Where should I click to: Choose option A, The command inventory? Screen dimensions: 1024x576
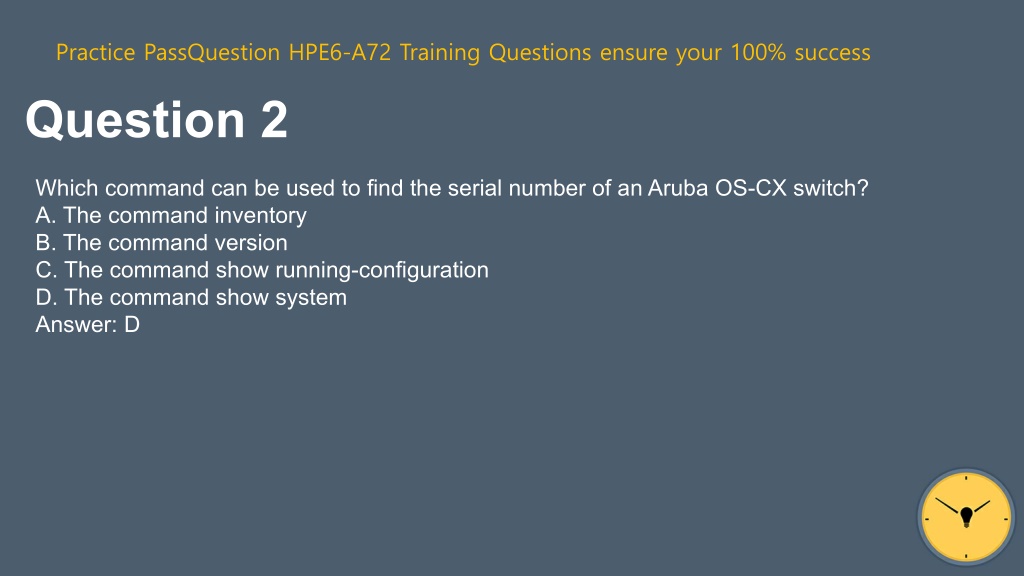(171, 216)
